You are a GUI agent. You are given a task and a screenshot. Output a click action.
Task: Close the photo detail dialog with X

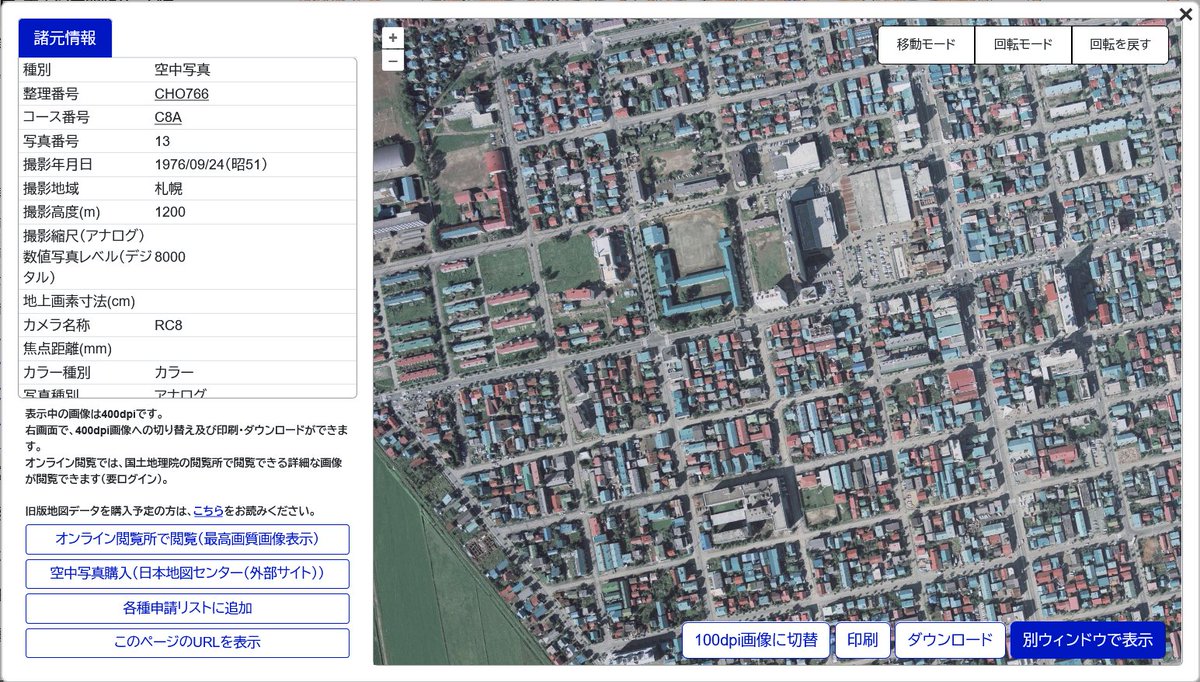pyautogui.click(x=1185, y=13)
